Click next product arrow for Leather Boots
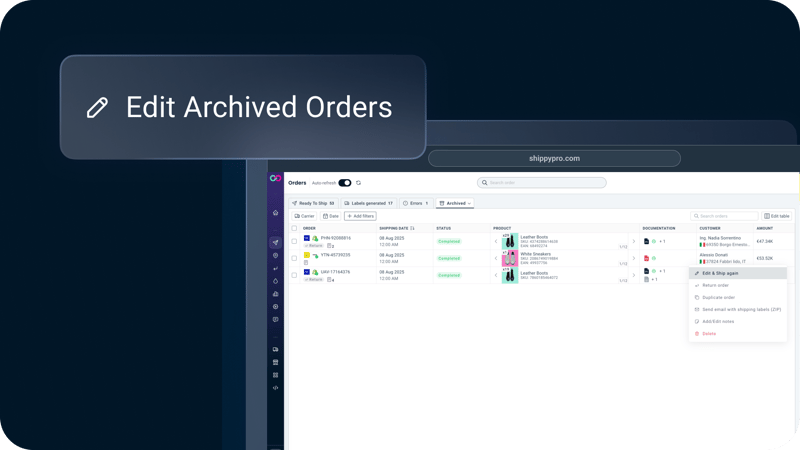The width and height of the screenshot is (800, 450). click(633, 241)
